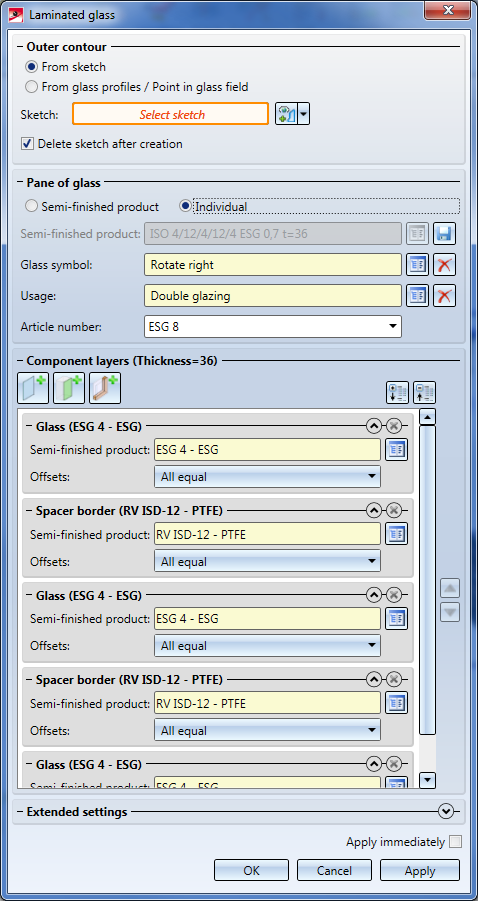Click the Select sketch field
Viewport: 478px width, 901px height.
click(170, 114)
